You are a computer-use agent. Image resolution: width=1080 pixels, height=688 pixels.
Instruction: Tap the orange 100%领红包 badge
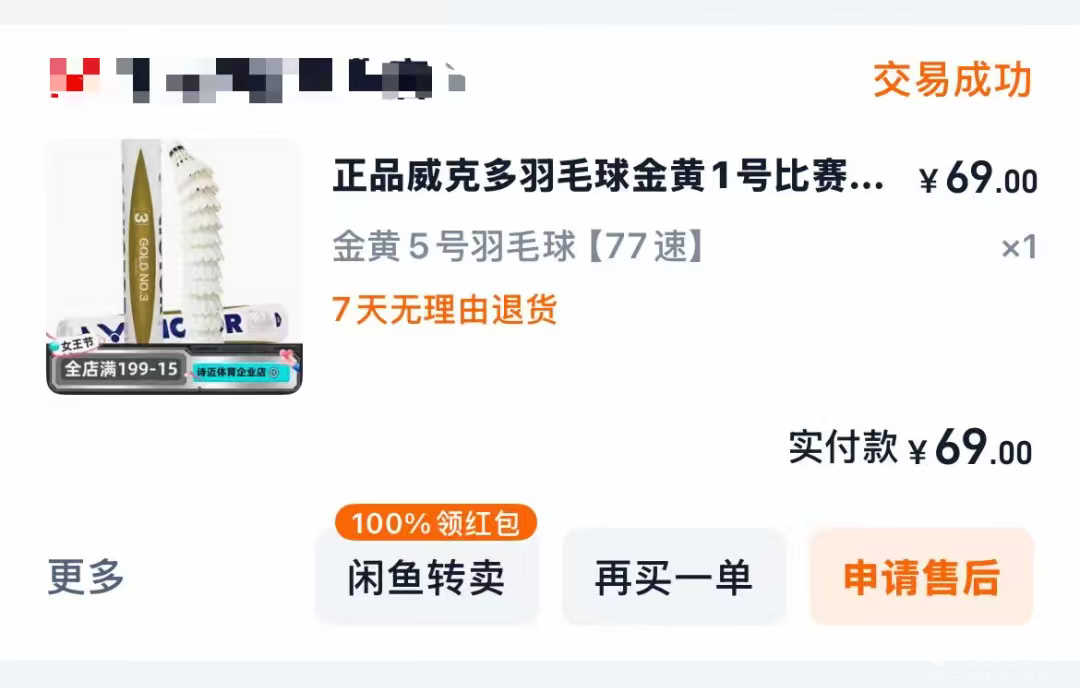tap(436, 523)
